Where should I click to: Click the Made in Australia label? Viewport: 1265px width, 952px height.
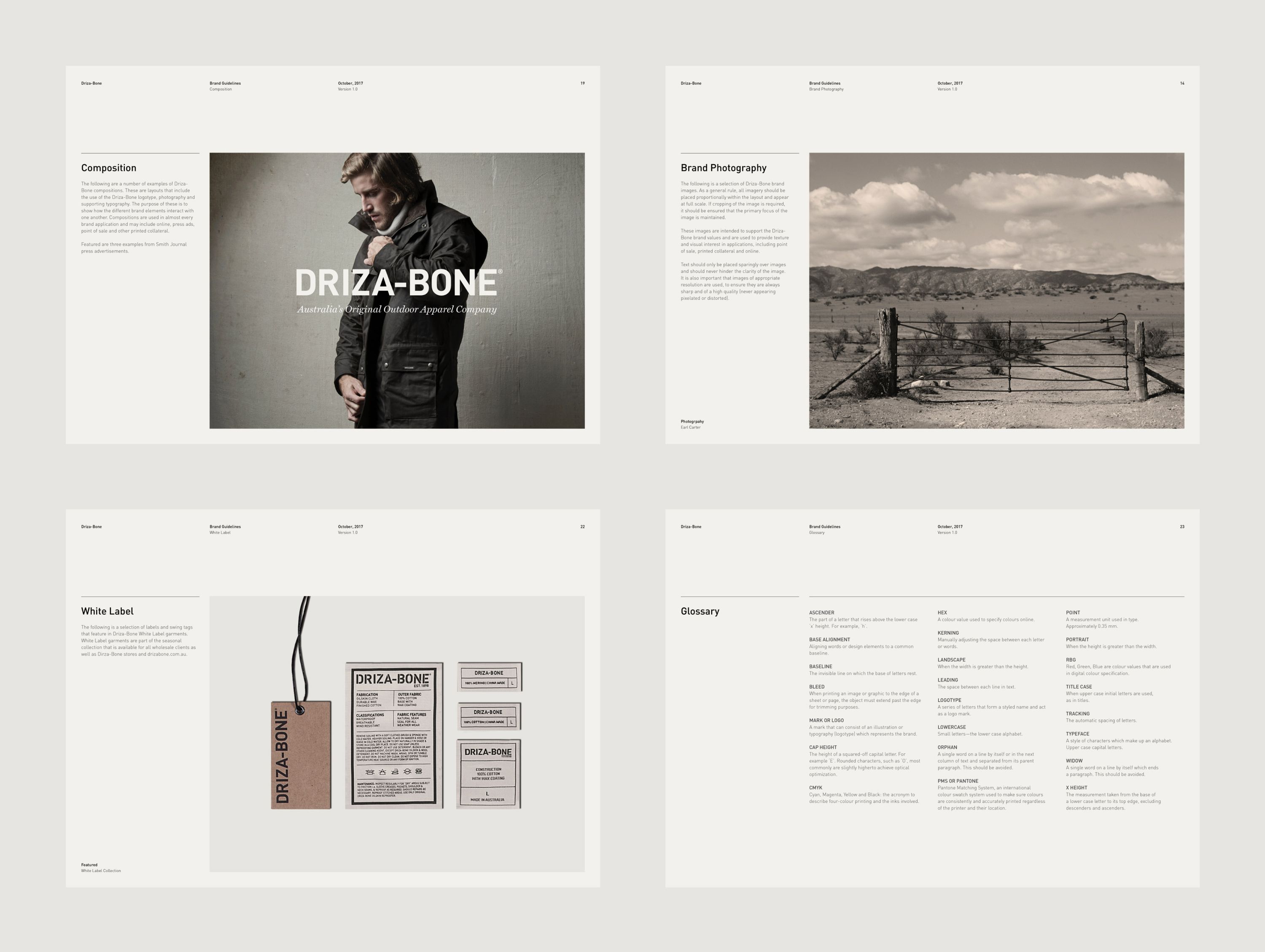point(488,774)
